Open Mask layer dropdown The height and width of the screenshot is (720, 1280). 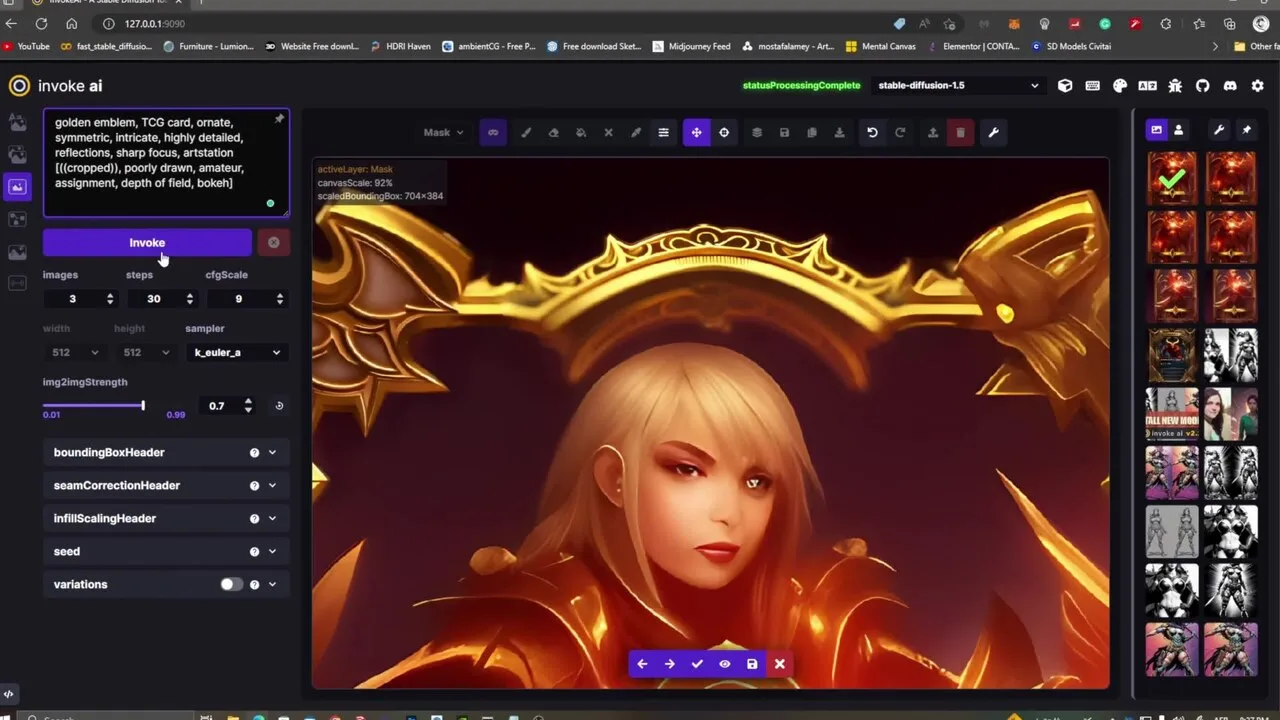[445, 132]
